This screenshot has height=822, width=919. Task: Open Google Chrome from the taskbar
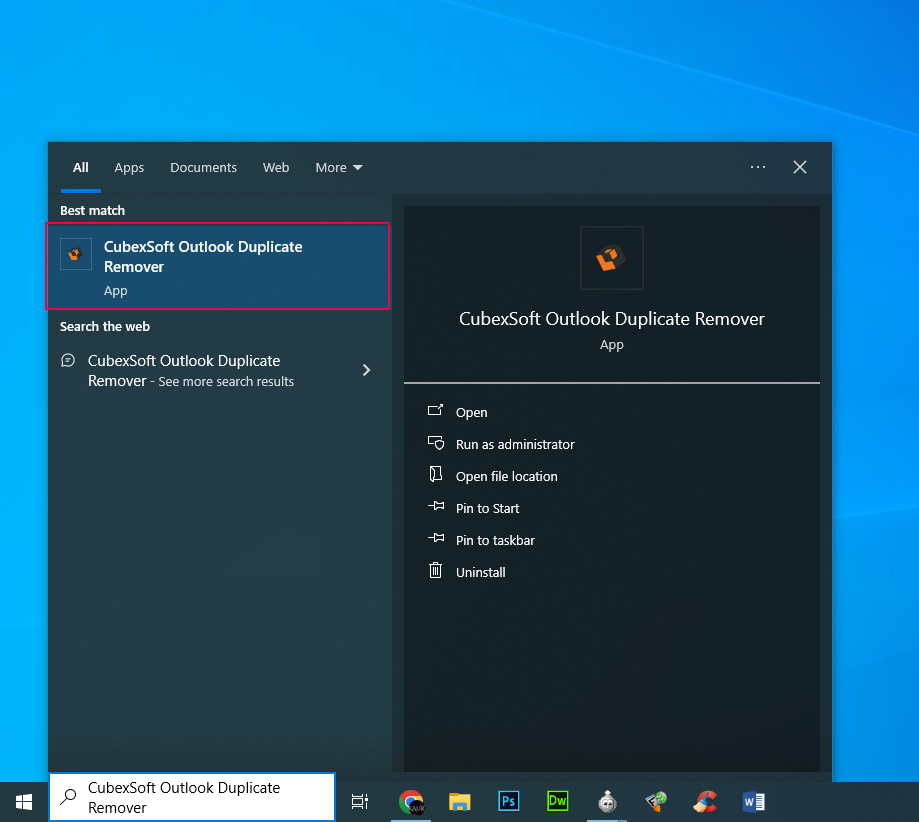point(411,801)
